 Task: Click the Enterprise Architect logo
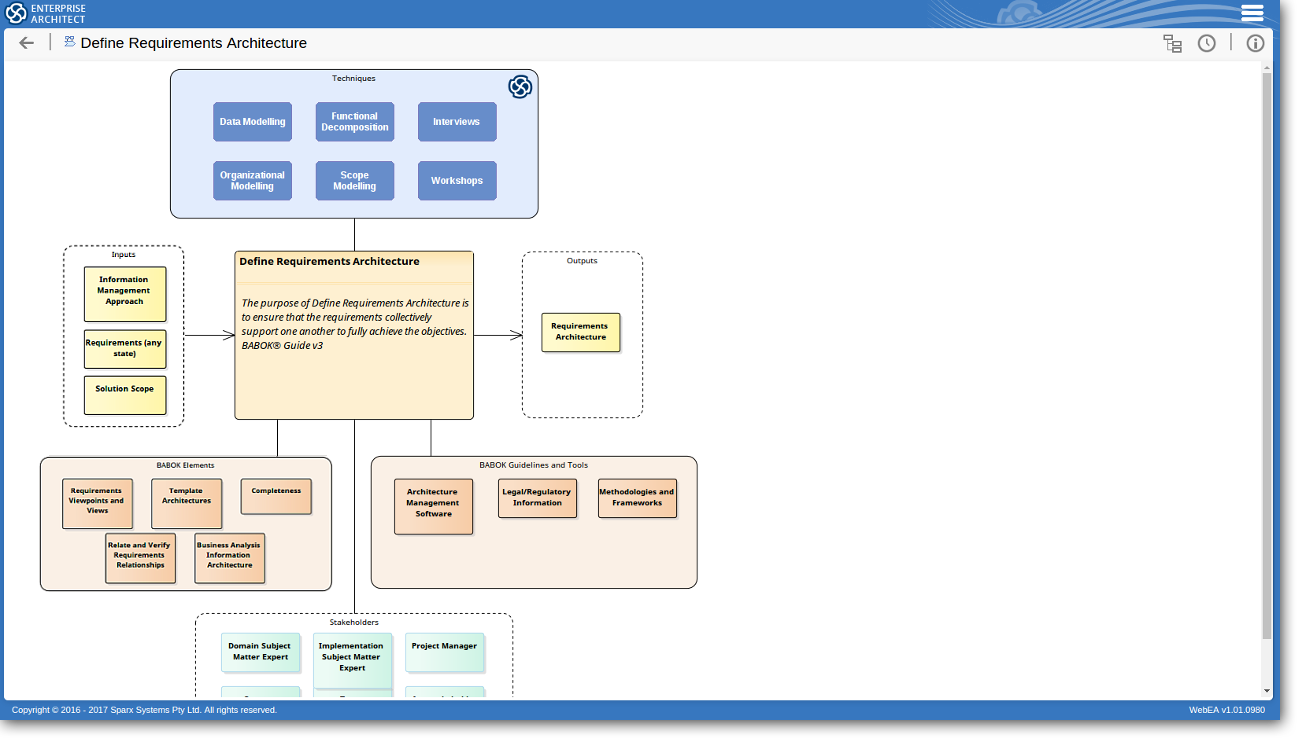click(x=46, y=13)
